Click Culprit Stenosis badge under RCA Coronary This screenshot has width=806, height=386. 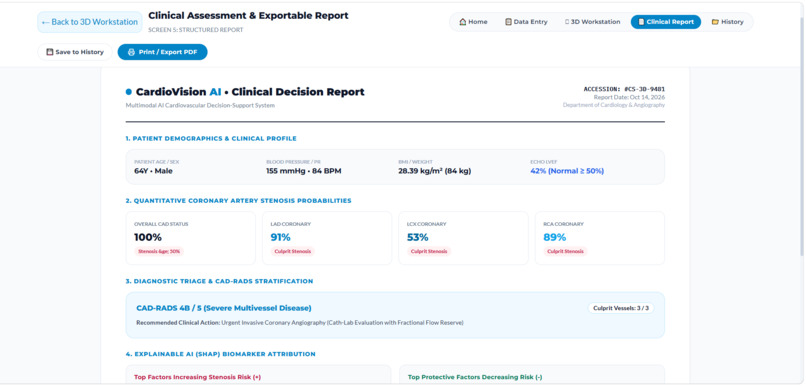point(565,252)
